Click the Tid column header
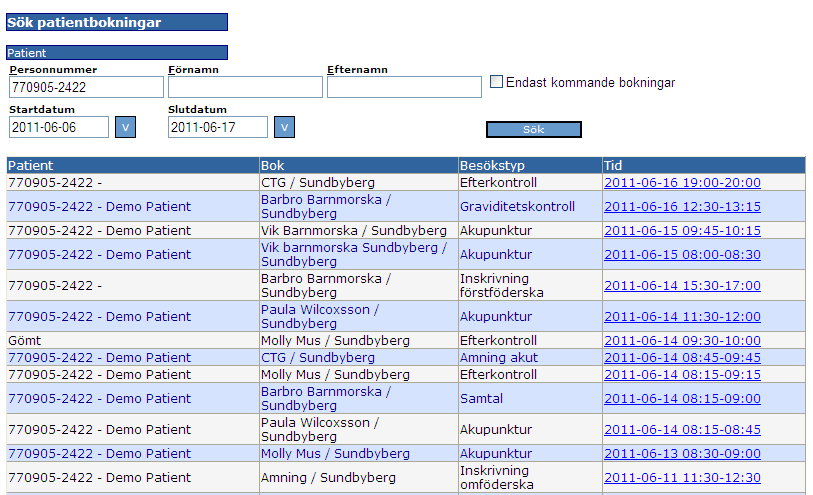This screenshot has height=495, width=813. click(704, 165)
